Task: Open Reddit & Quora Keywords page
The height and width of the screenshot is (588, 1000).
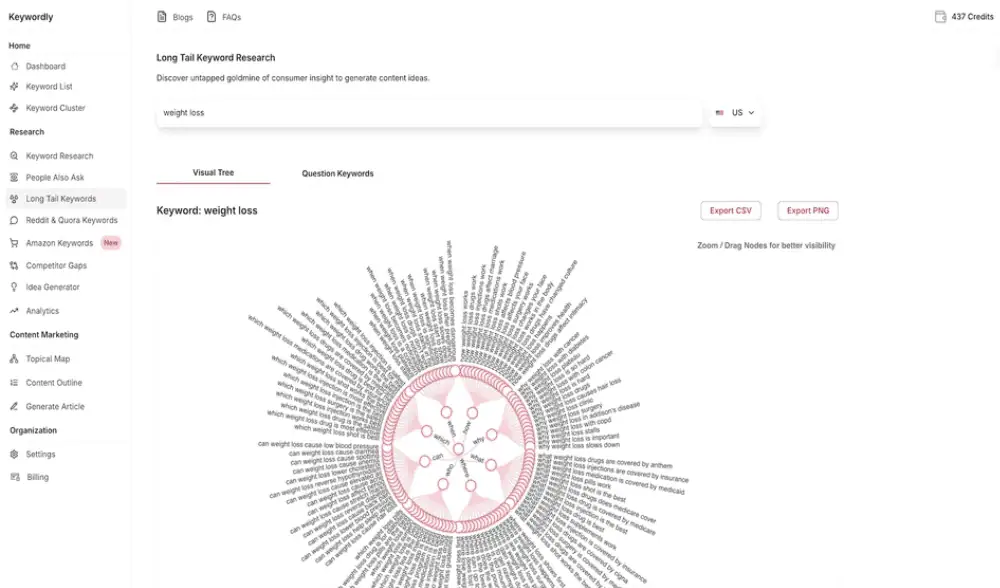Action: (71, 220)
